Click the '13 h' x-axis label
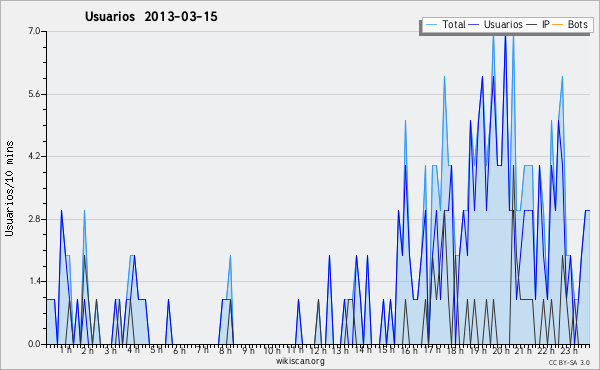Screen dimensions: 600x370 pos(340,350)
